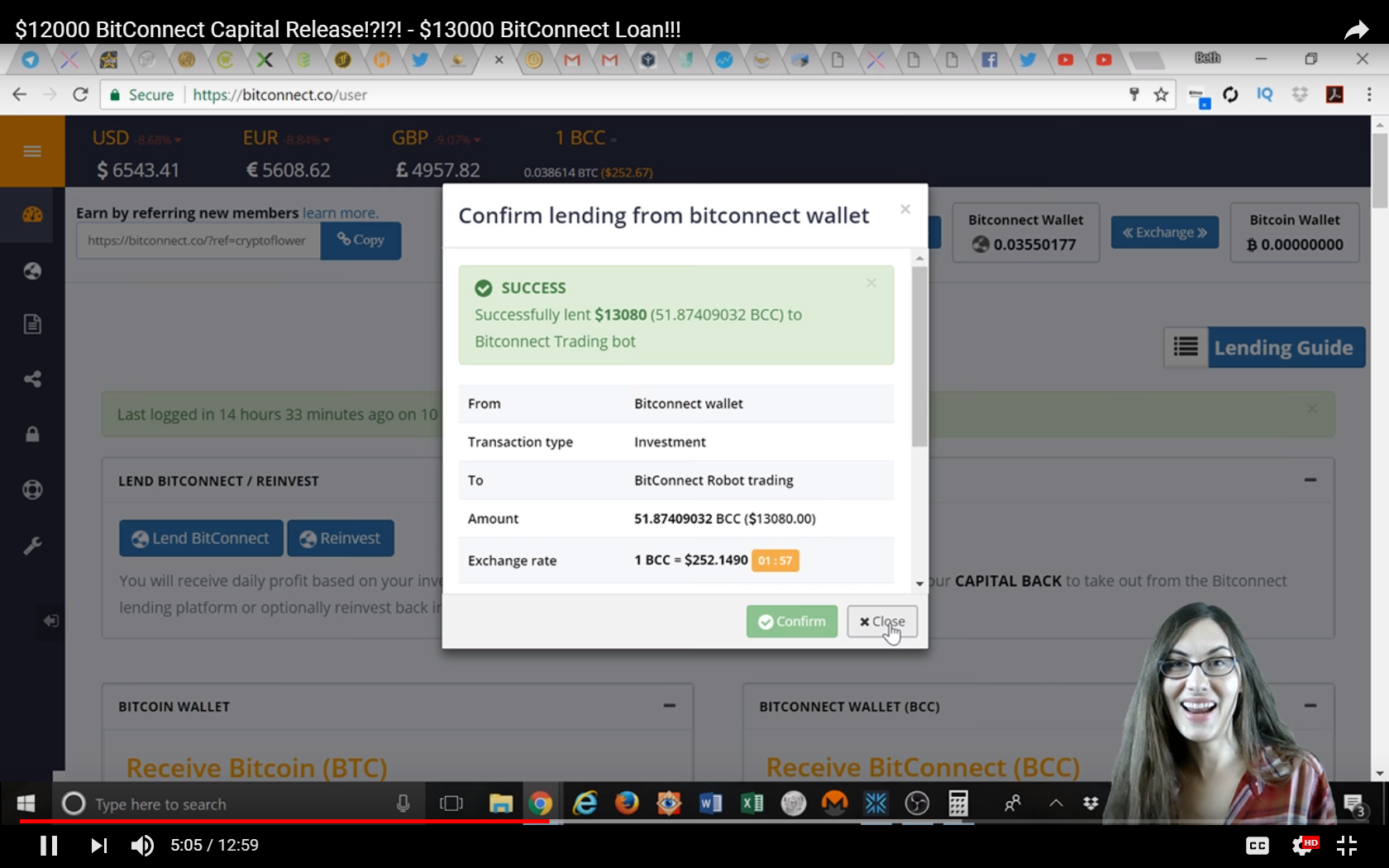This screenshot has width=1389, height=868.
Task: Open the dashboard gauge icon in sidebar
Action: (x=32, y=215)
